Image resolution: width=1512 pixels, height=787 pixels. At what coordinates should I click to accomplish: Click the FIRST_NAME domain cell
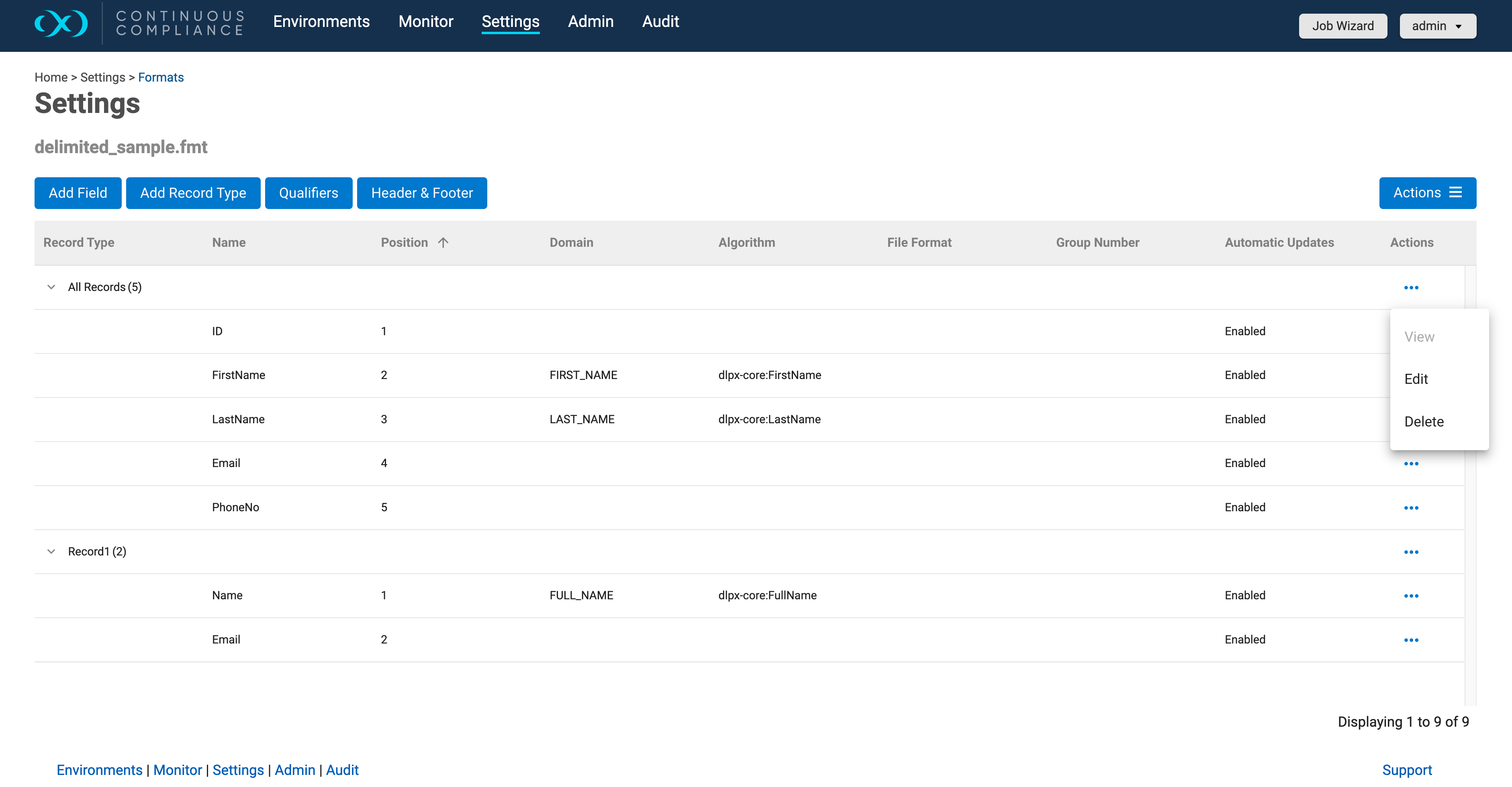pos(583,375)
